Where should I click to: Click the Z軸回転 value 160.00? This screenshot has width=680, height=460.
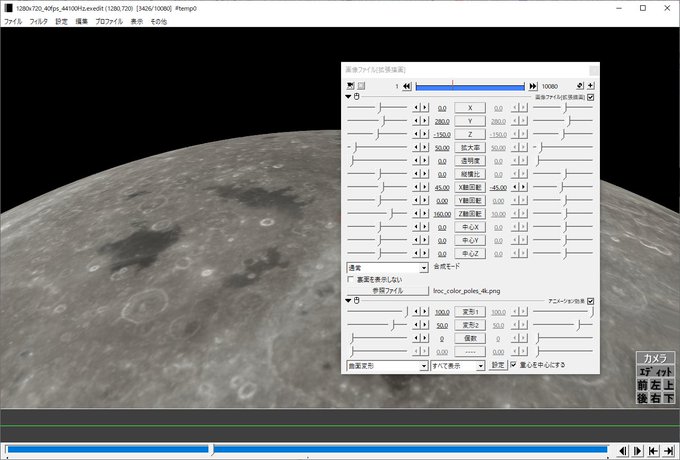coord(442,214)
